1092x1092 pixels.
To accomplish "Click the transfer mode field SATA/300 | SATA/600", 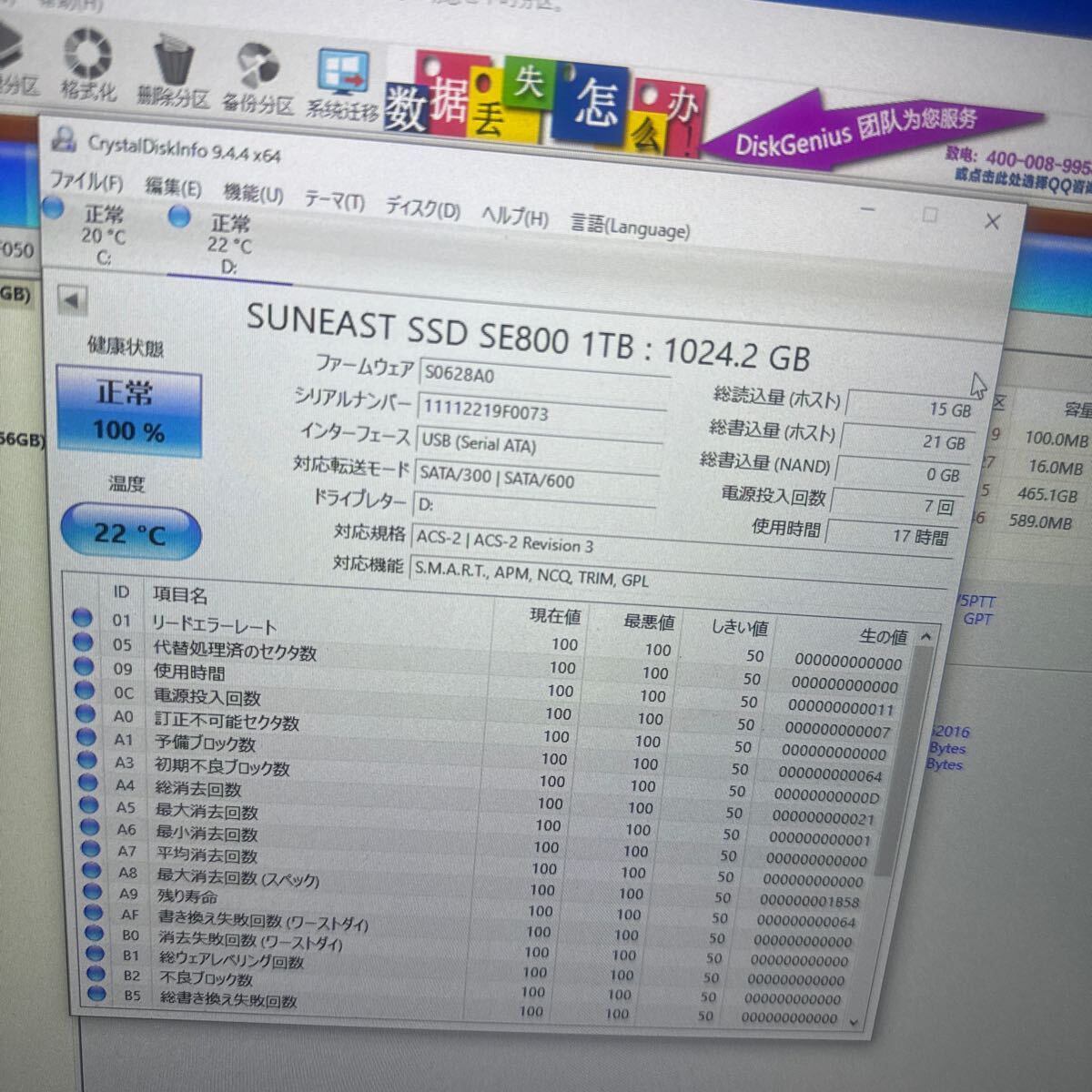I will 536,479.
